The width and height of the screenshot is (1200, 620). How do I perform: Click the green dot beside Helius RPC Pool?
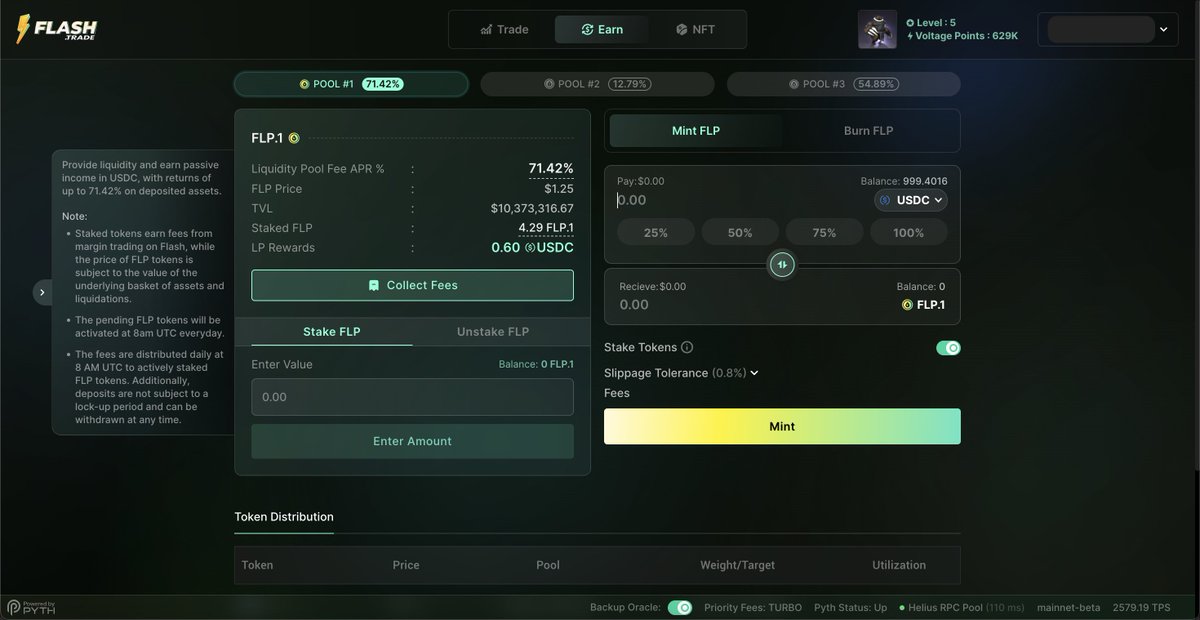(901, 607)
